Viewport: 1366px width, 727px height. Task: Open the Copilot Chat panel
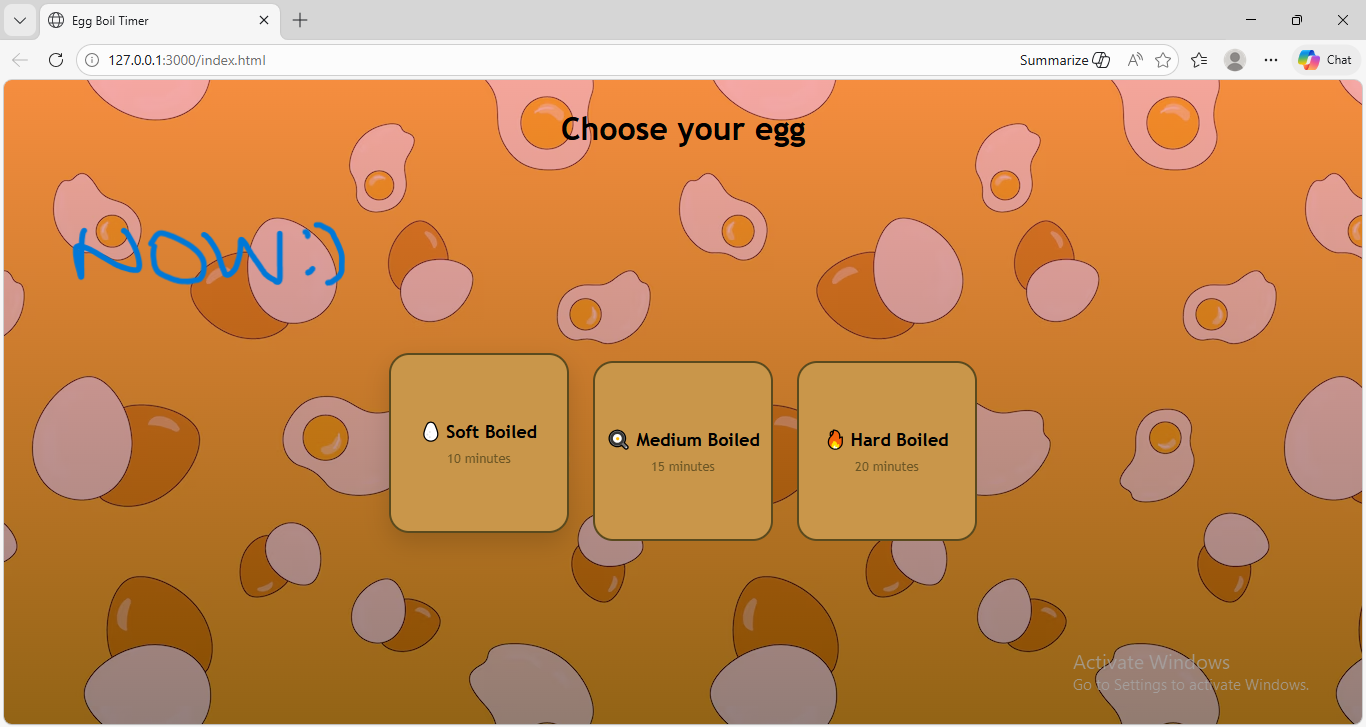click(x=1324, y=59)
